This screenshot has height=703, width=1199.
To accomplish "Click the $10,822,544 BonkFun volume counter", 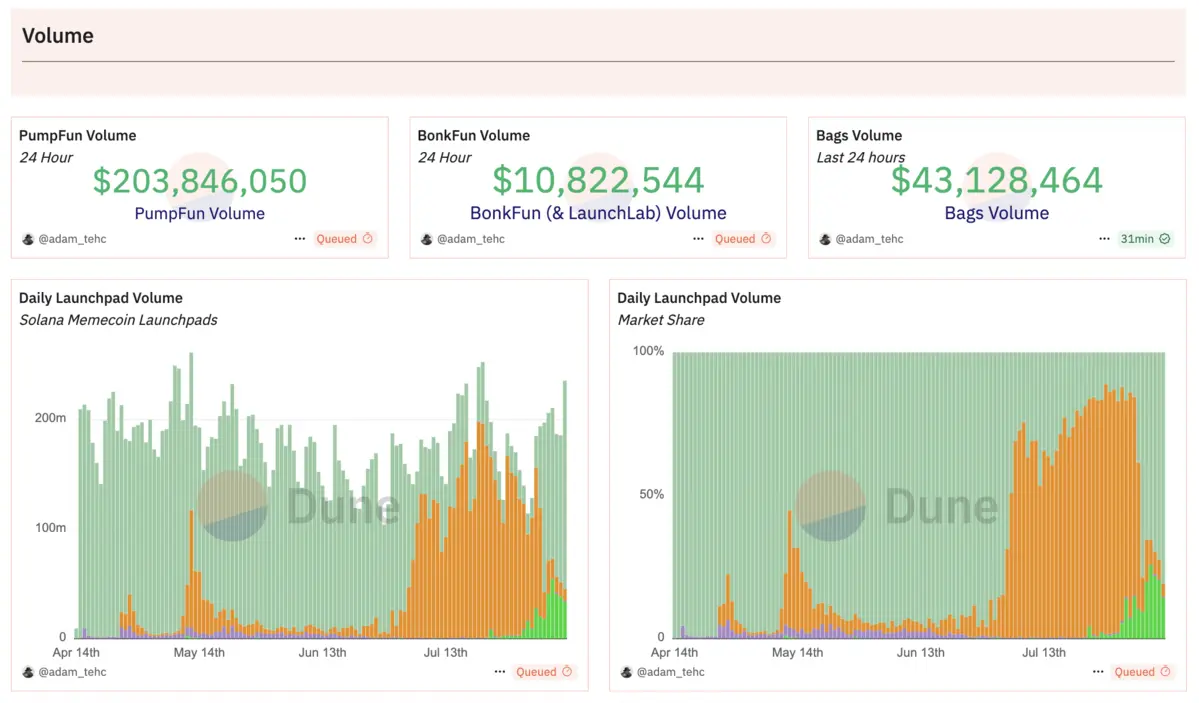I will (598, 181).
